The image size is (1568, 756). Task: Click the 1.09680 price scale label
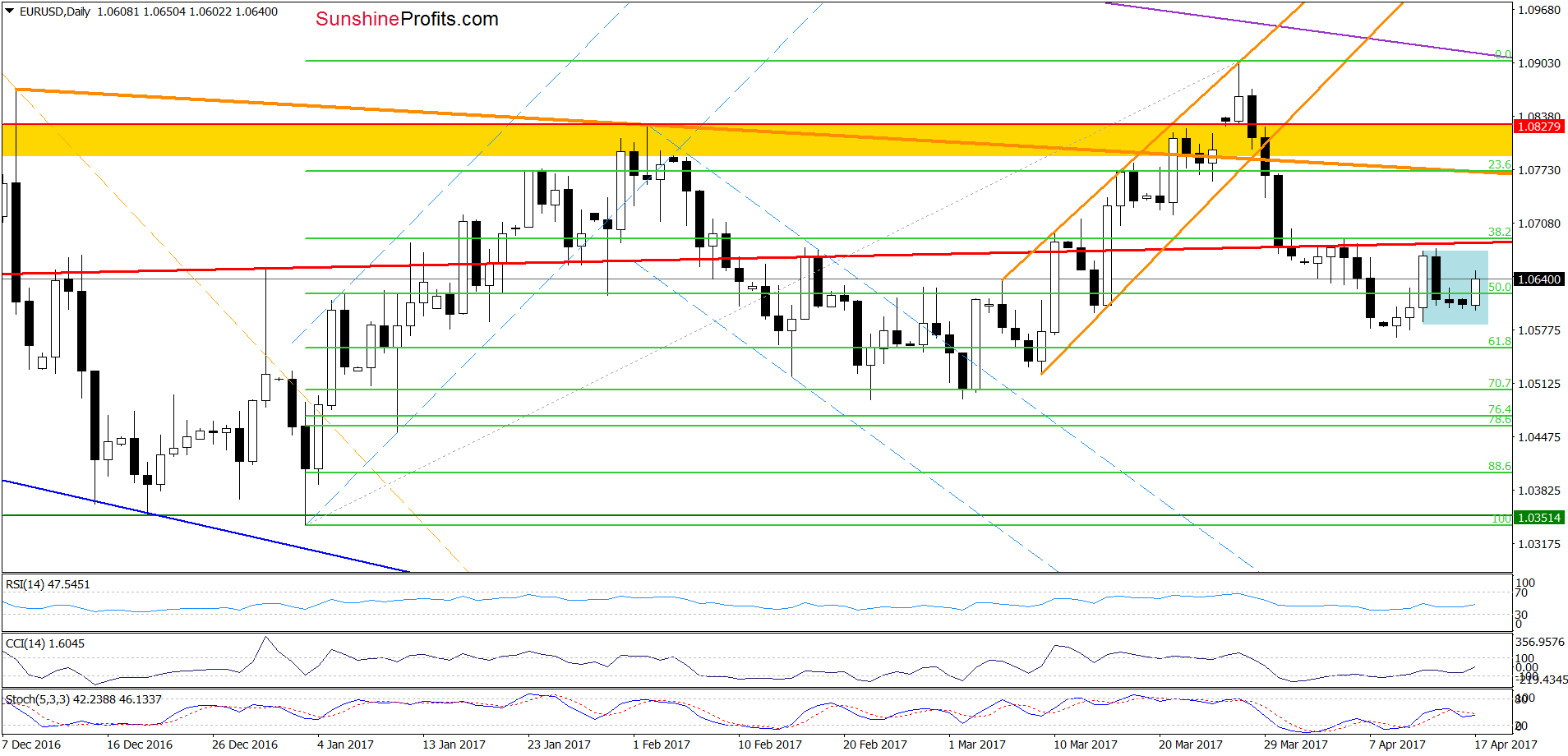[x=1538, y=10]
